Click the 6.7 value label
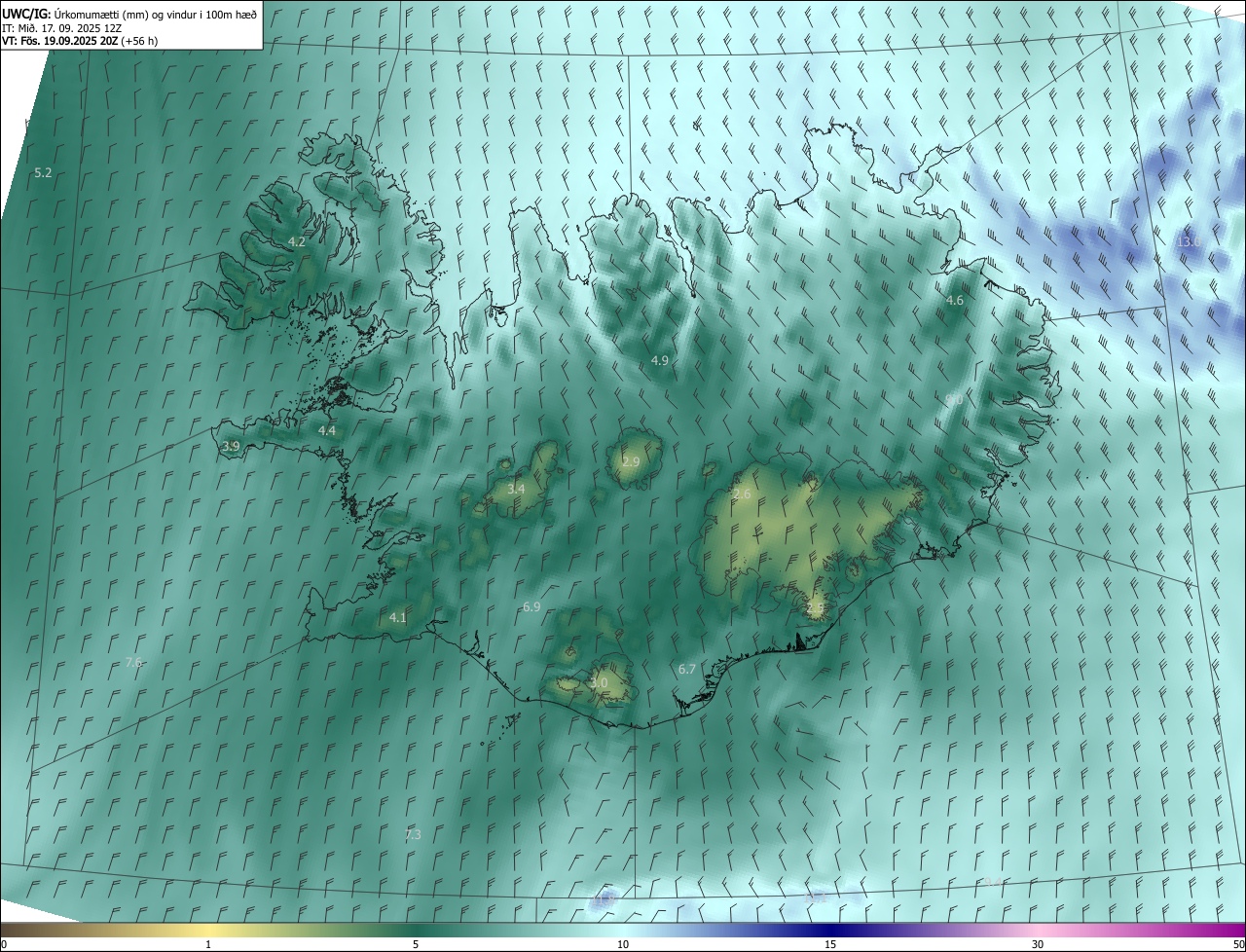Image resolution: width=1246 pixels, height=952 pixels. click(x=687, y=669)
